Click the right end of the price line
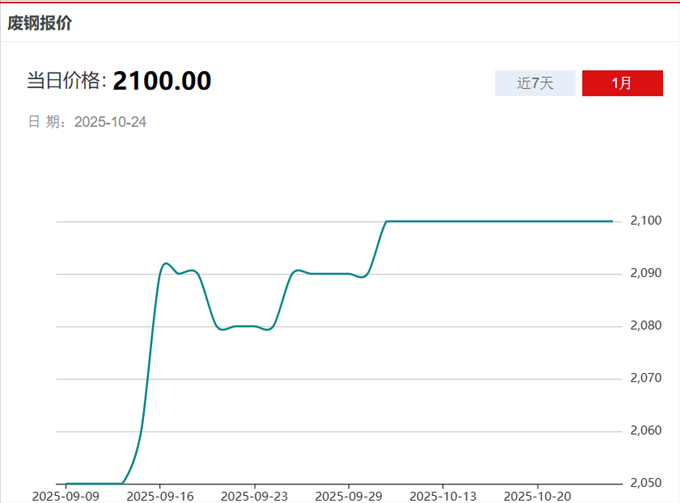This screenshot has height=503, width=680. point(611,221)
